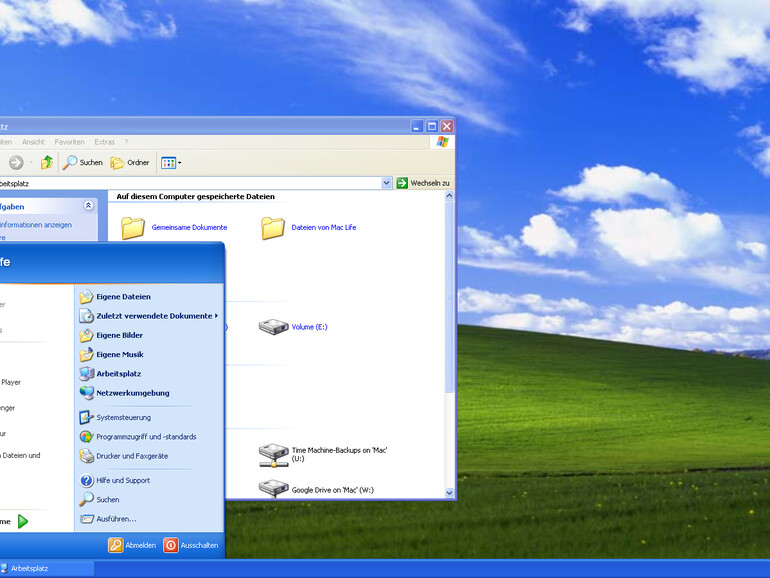Click green All Programs arrow
This screenshot has width=770, height=578.
tap(23, 522)
